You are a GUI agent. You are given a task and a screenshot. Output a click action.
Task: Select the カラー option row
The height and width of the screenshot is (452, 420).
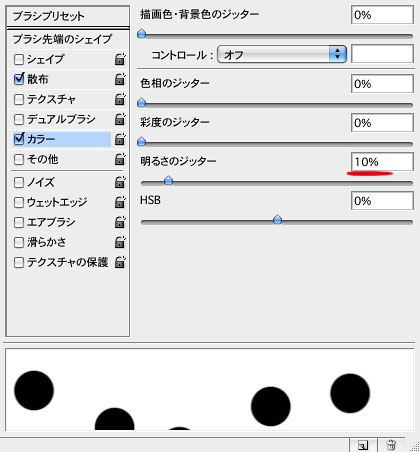pos(62,139)
